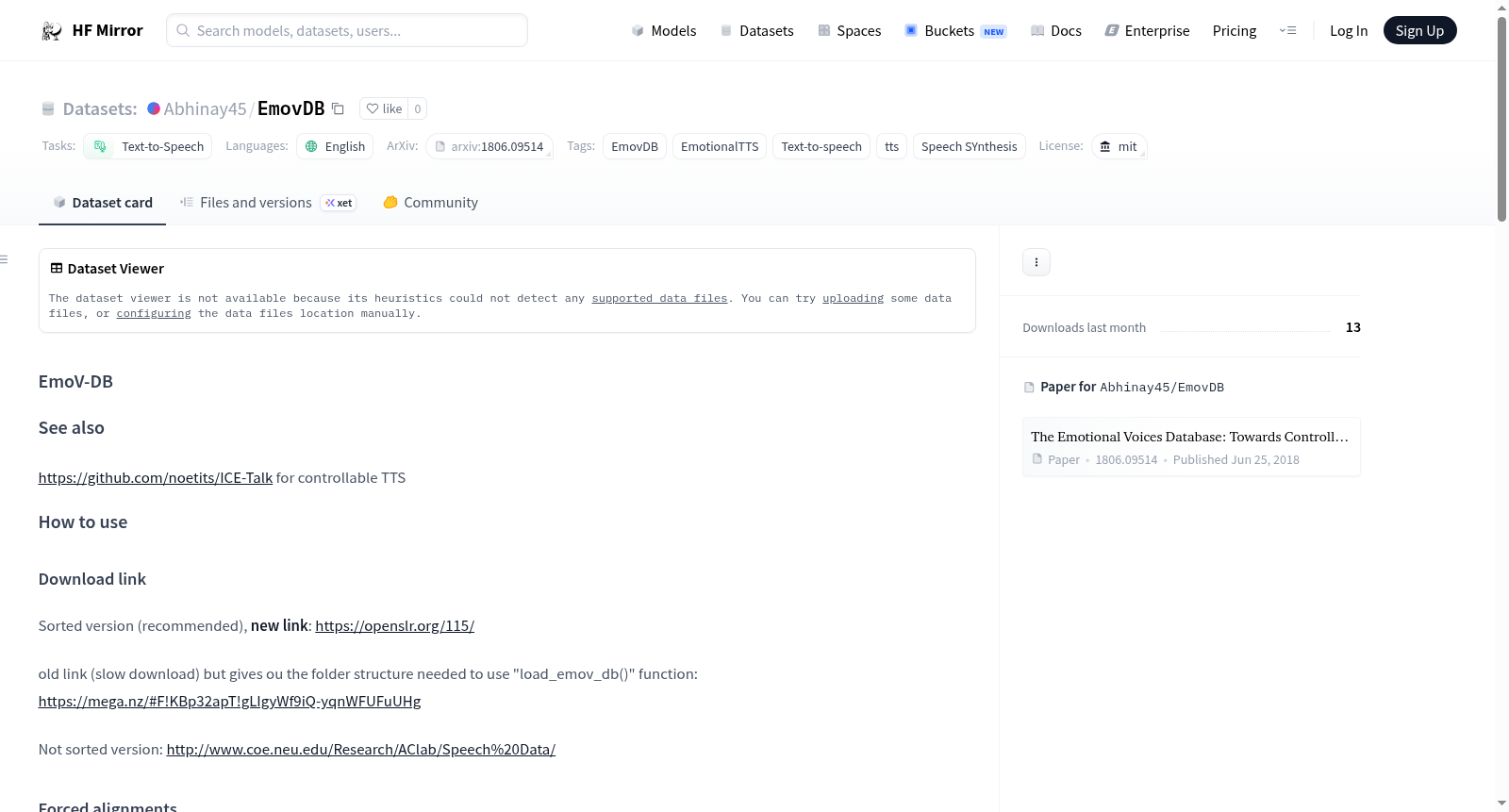Screen dimensions: 1509x812
Task: Open Datasets in the top navigation
Action: point(756,30)
